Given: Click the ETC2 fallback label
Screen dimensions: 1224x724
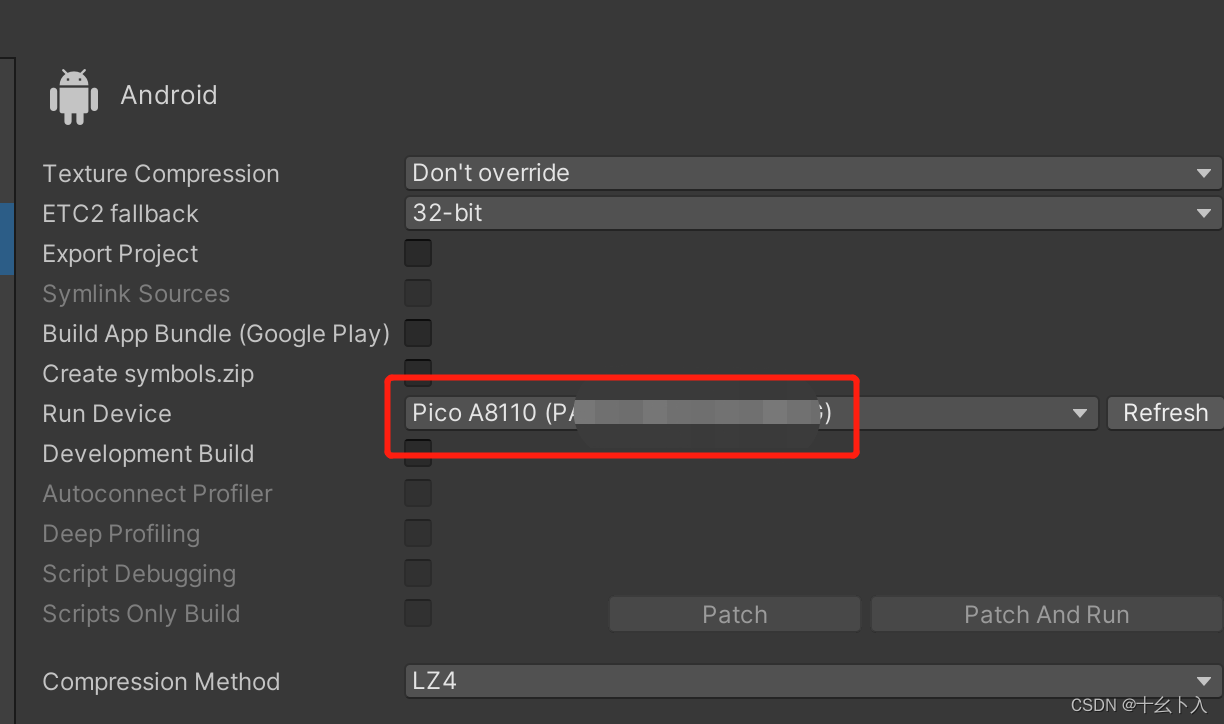Looking at the screenshot, I should click(120, 214).
